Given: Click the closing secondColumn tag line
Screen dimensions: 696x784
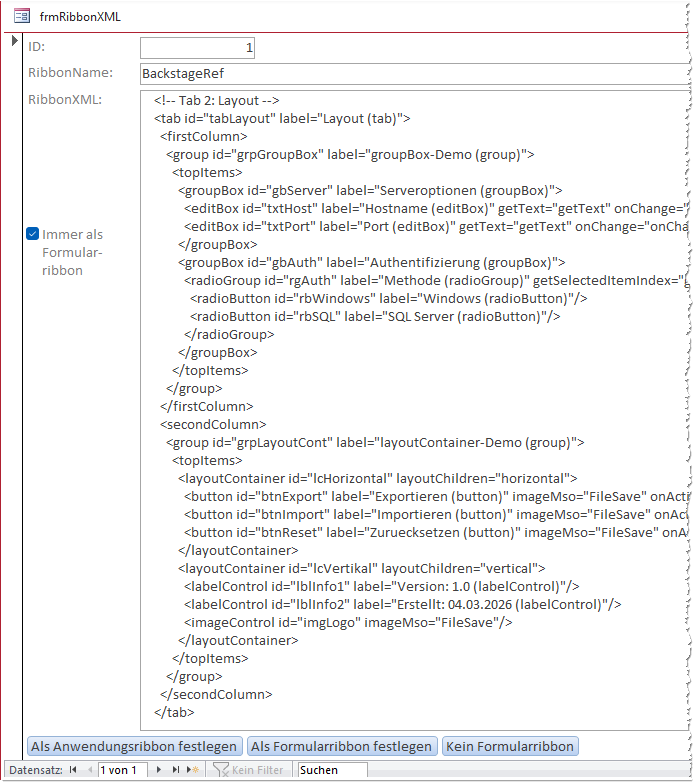Looking at the screenshot, I should pyautogui.click(x=216, y=694).
